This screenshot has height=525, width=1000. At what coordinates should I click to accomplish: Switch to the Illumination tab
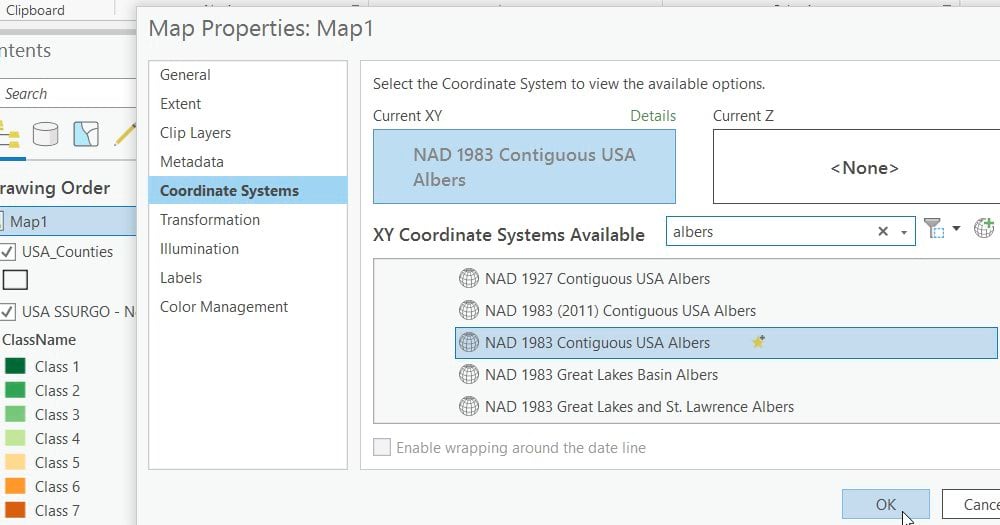point(199,249)
